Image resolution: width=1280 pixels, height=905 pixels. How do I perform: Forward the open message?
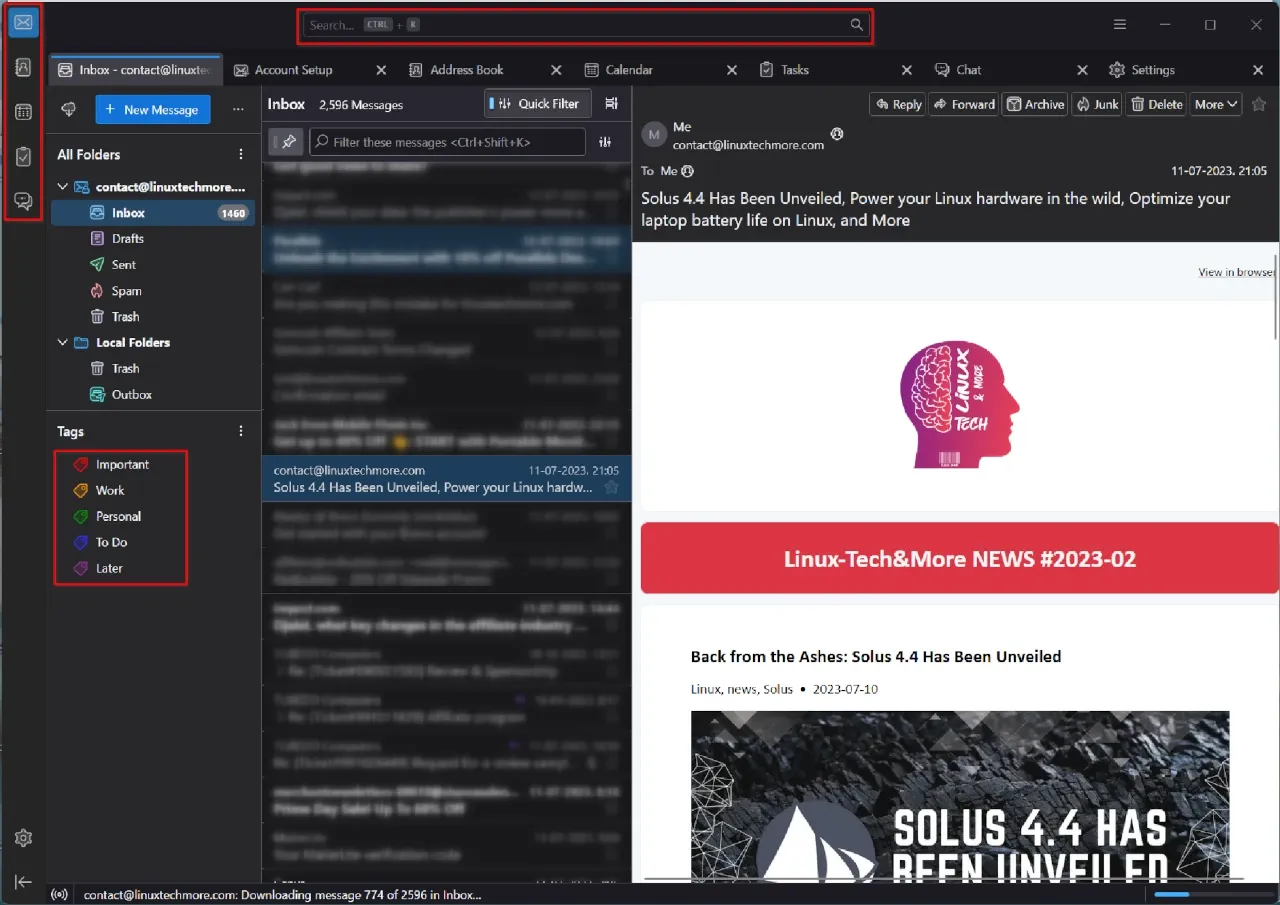click(x=964, y=104)
